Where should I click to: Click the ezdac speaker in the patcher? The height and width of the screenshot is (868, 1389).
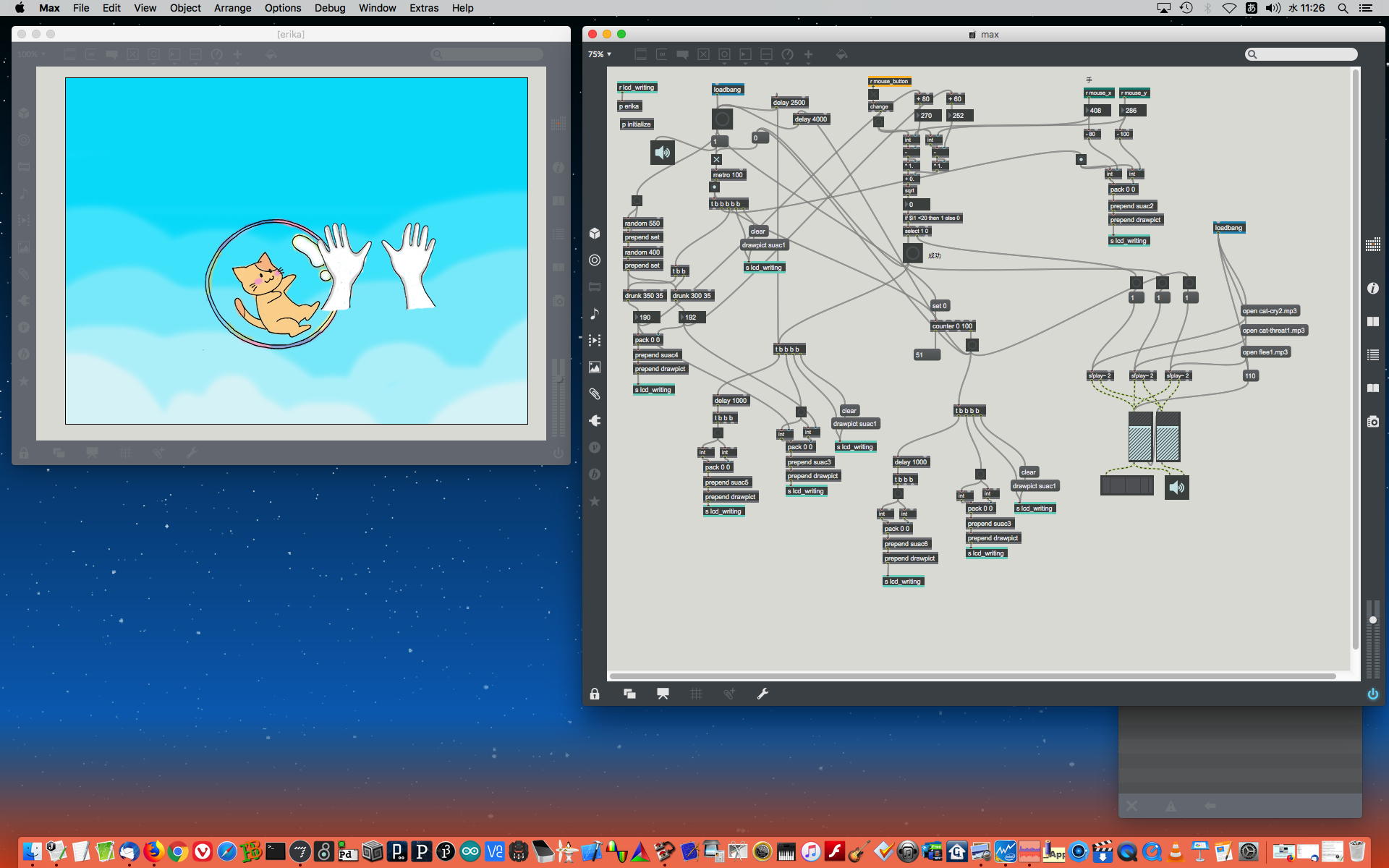tap(662, 153)
